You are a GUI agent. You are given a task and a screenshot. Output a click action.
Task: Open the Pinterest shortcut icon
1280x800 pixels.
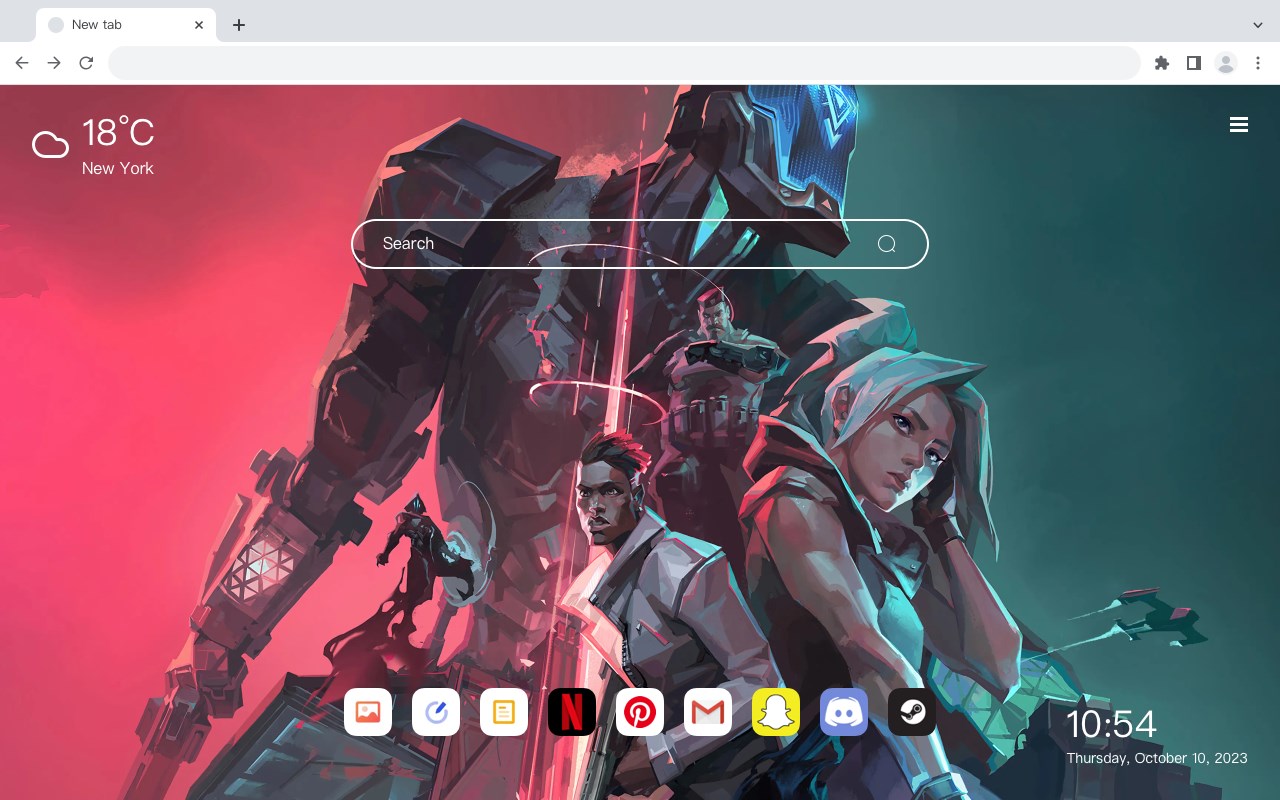coord(640,712)
